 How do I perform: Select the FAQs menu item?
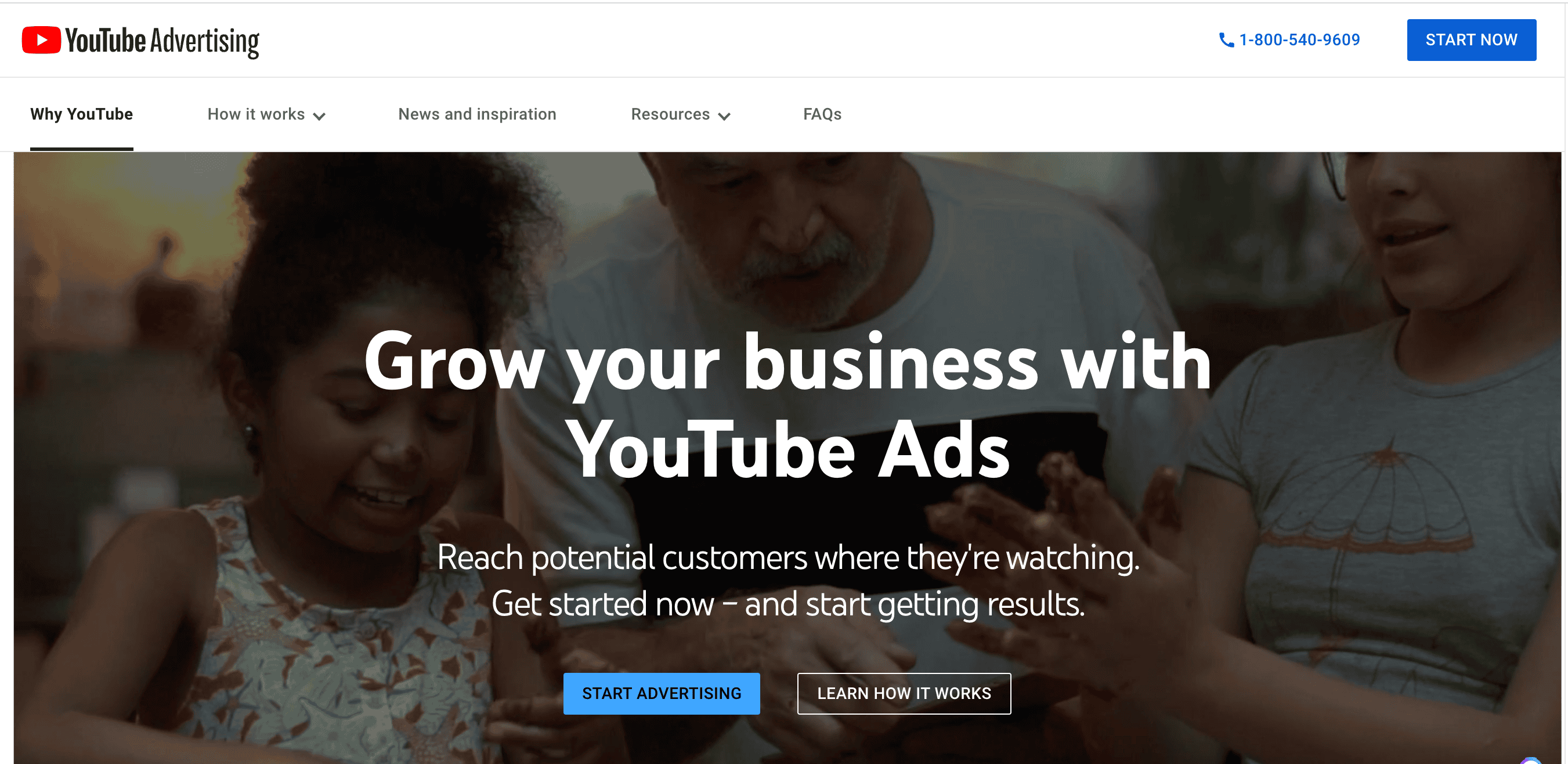click(x=825, y=113)
